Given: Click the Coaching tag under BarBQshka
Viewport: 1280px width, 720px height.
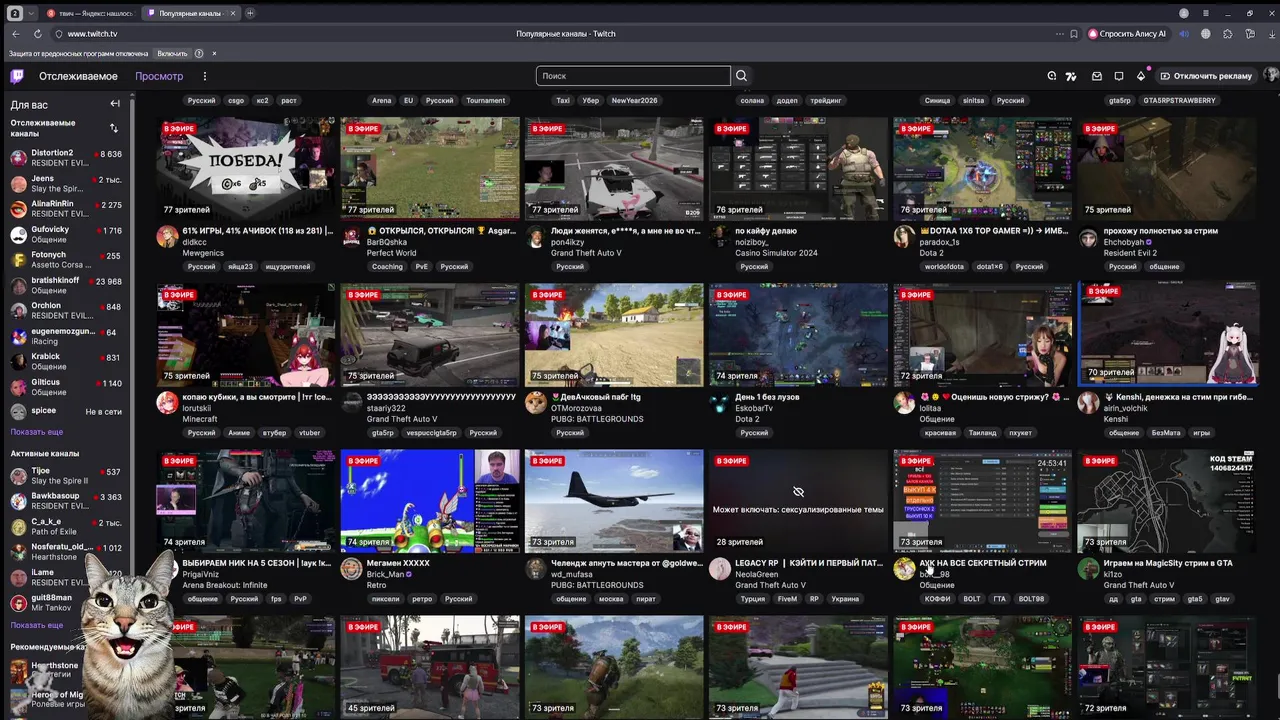Looking at the screenshot, I should [387, 267].
